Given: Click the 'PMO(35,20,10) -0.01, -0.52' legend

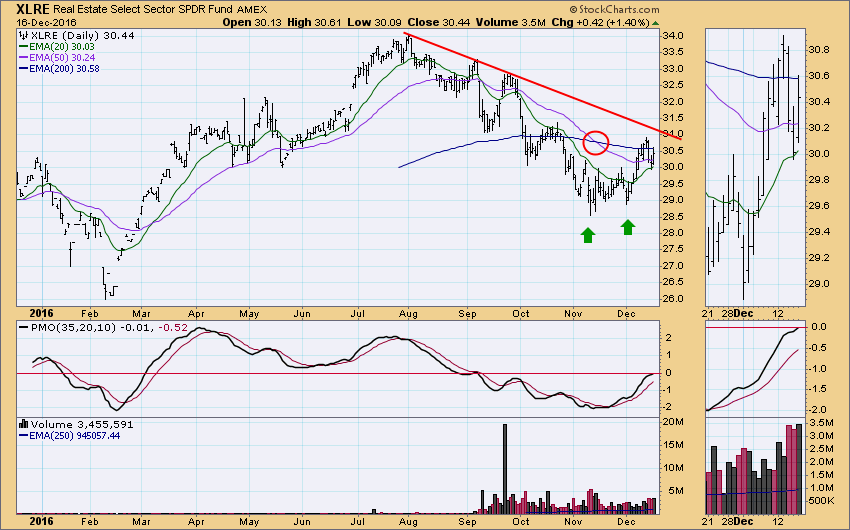Looking at the screenshot, I should click(x=109, y=328).
